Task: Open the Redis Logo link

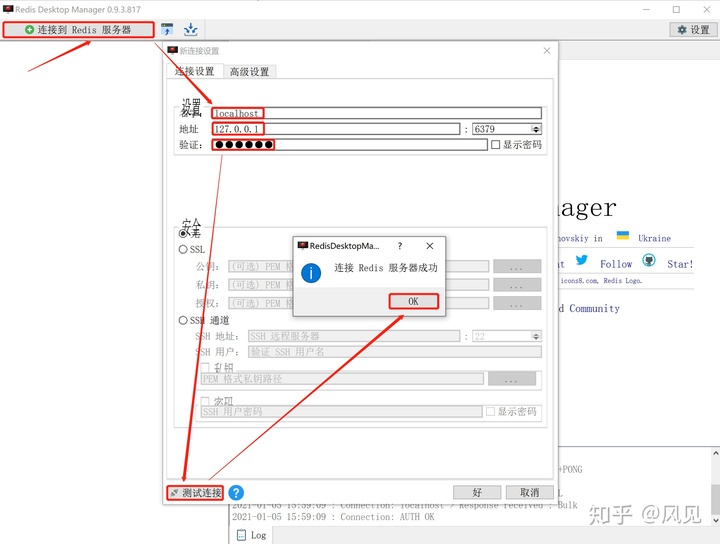Action: point(622,280)
